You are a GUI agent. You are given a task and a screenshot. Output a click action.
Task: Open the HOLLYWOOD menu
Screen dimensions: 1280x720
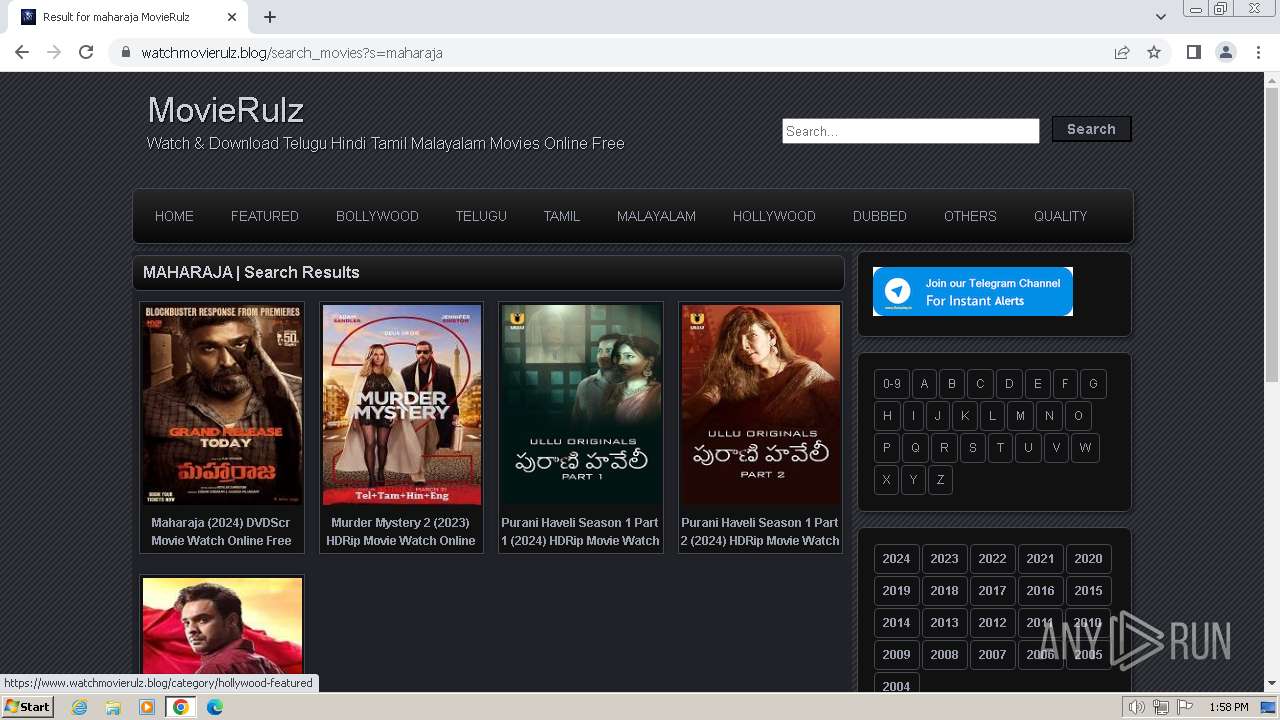point(774,216)
